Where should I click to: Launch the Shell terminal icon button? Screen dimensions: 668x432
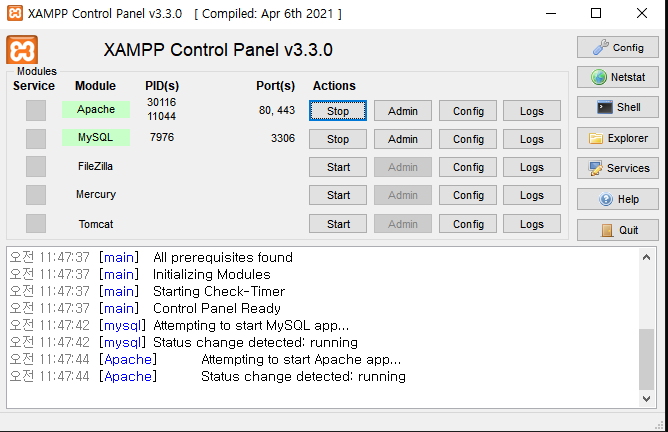tap(618, 107)
